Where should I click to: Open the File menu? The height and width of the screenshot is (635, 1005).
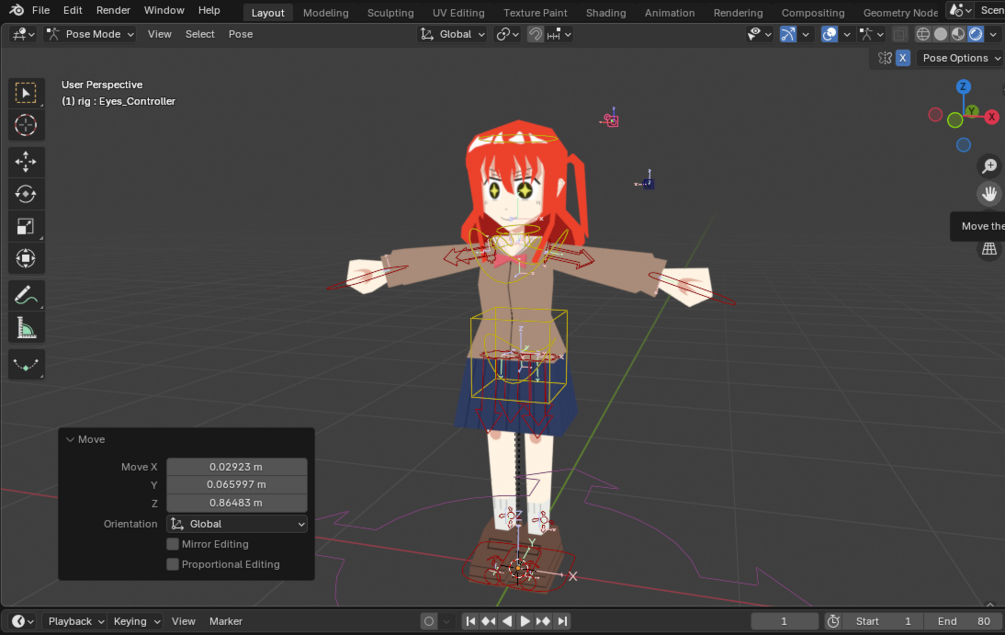[x=40, y=10]
